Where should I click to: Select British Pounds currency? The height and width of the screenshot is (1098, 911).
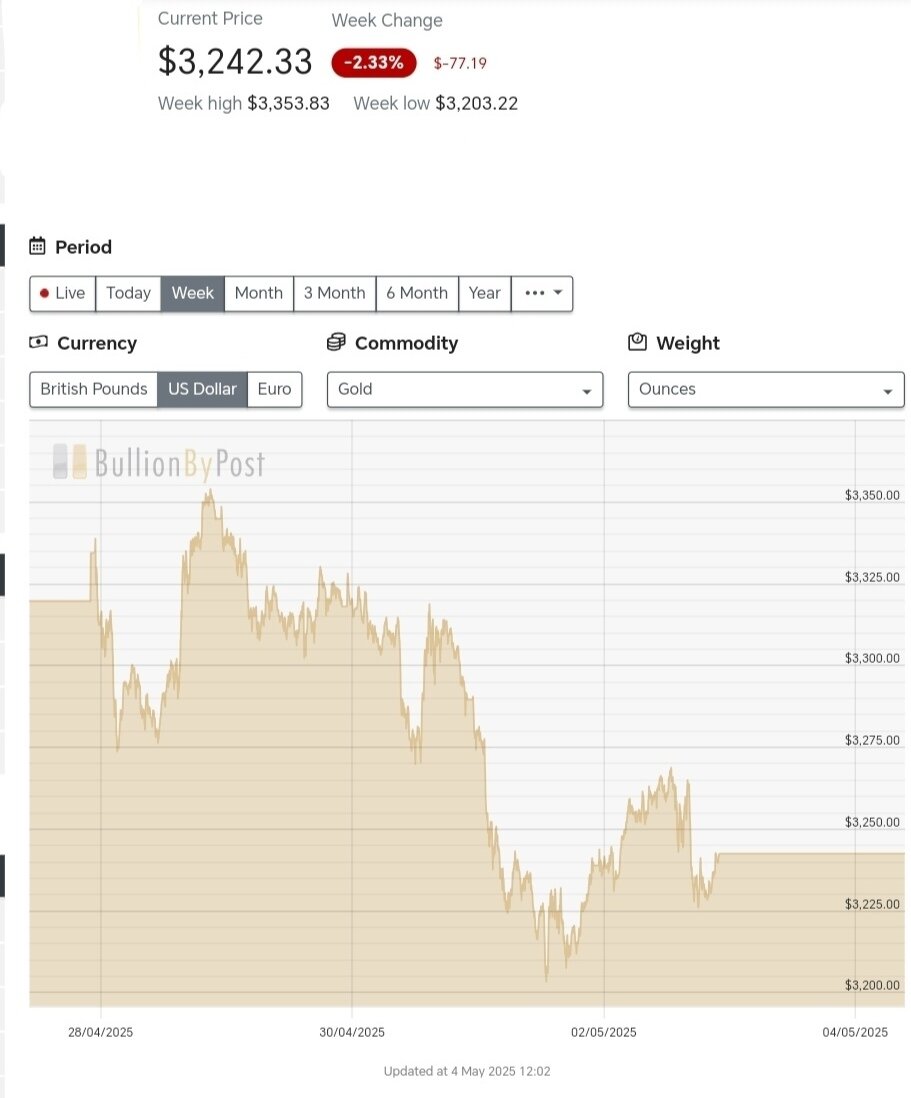pos(94,389)
